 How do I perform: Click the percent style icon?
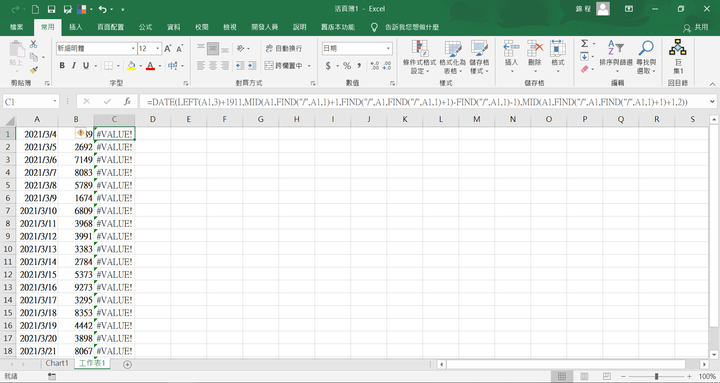347,66
